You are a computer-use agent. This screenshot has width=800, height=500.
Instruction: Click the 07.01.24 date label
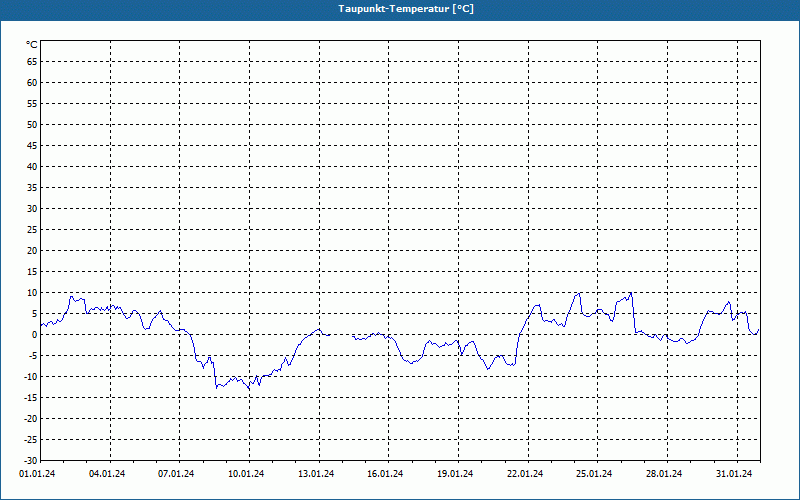[176, 474]
